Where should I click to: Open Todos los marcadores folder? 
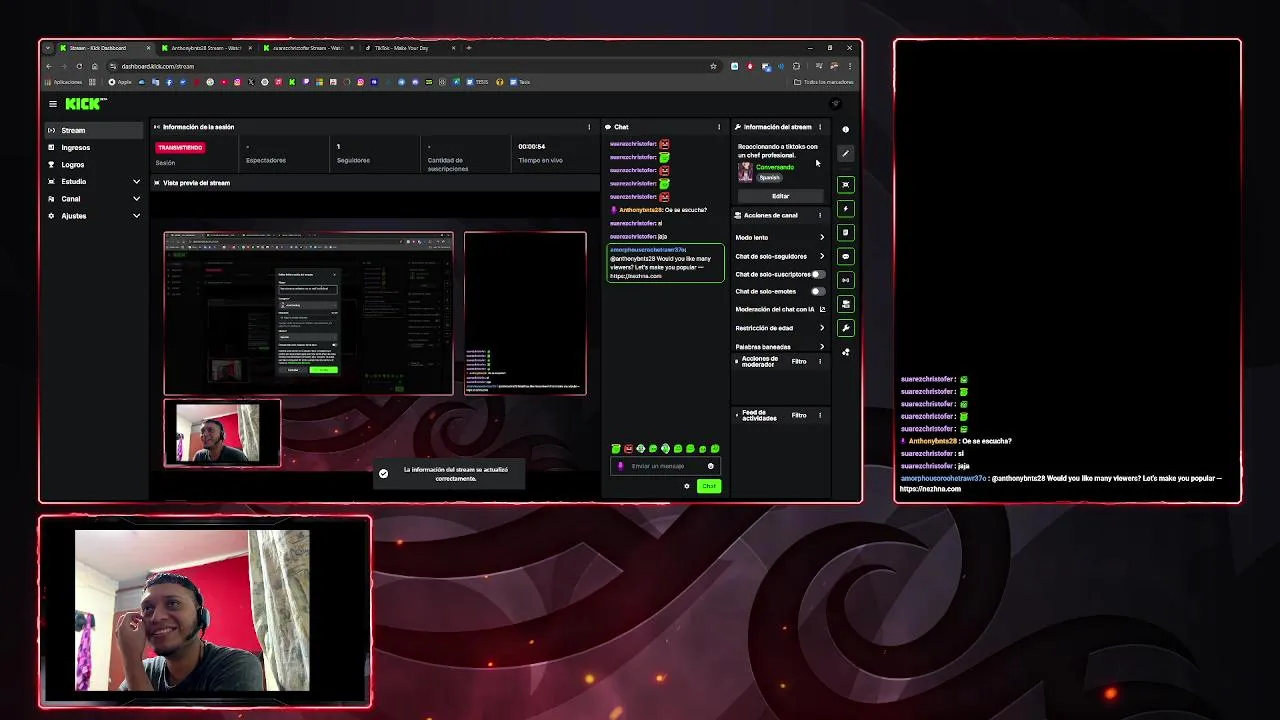tap(824, 82)
